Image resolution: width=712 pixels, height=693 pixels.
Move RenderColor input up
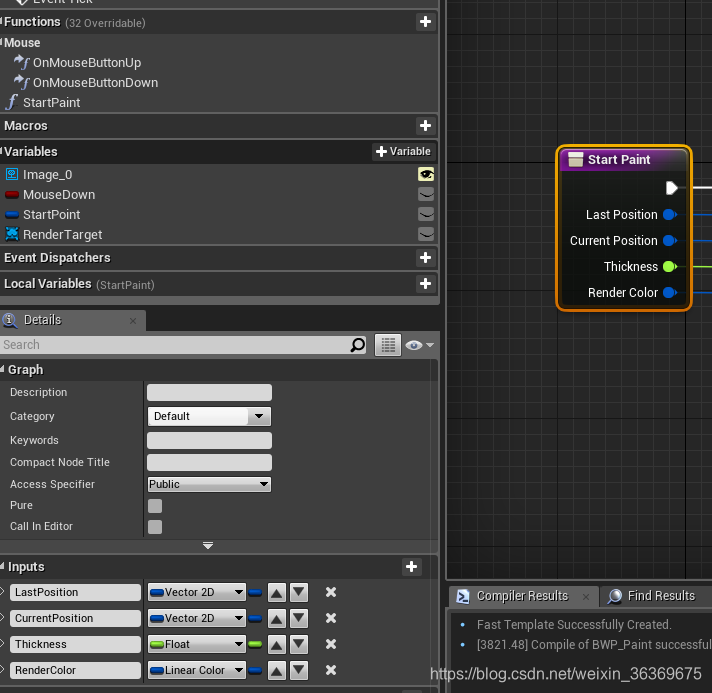coord(277,670)
